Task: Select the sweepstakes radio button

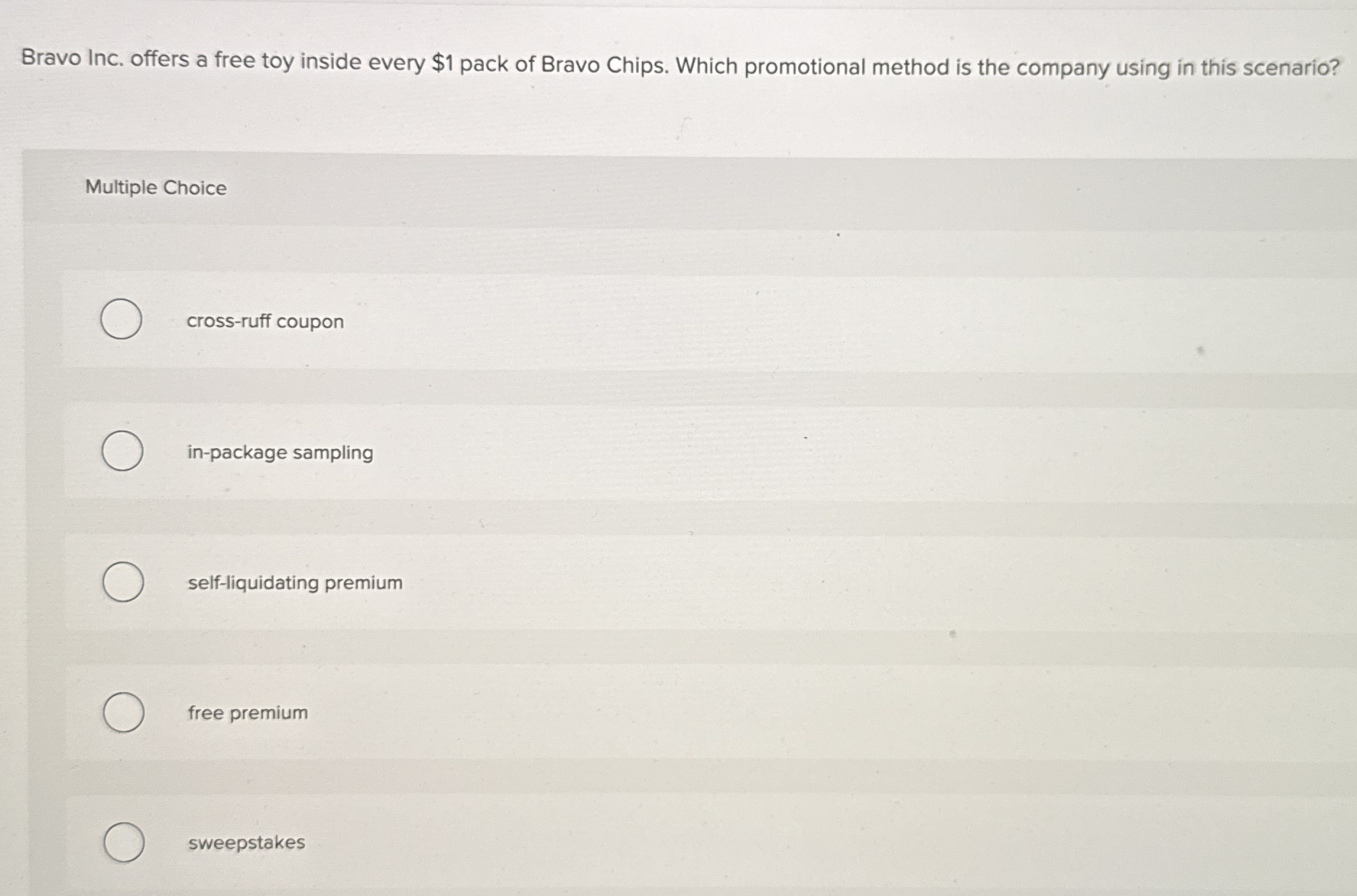Action: click(123, 843)
